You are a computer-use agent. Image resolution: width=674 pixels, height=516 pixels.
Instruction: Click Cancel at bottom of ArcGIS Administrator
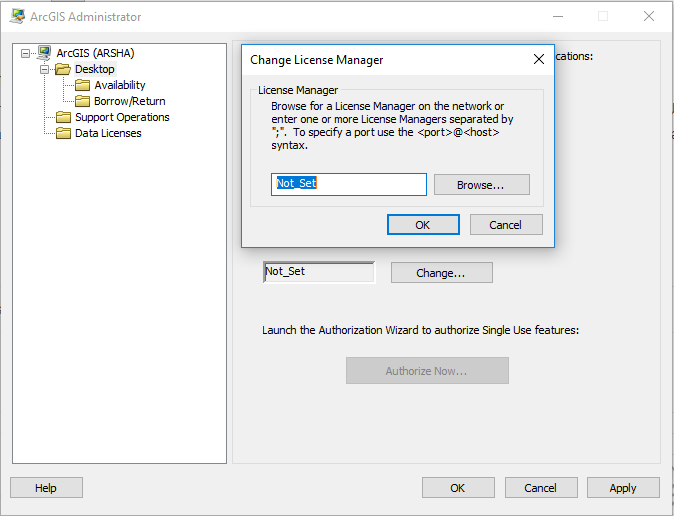pyautogui.click(x=541, y=488)
